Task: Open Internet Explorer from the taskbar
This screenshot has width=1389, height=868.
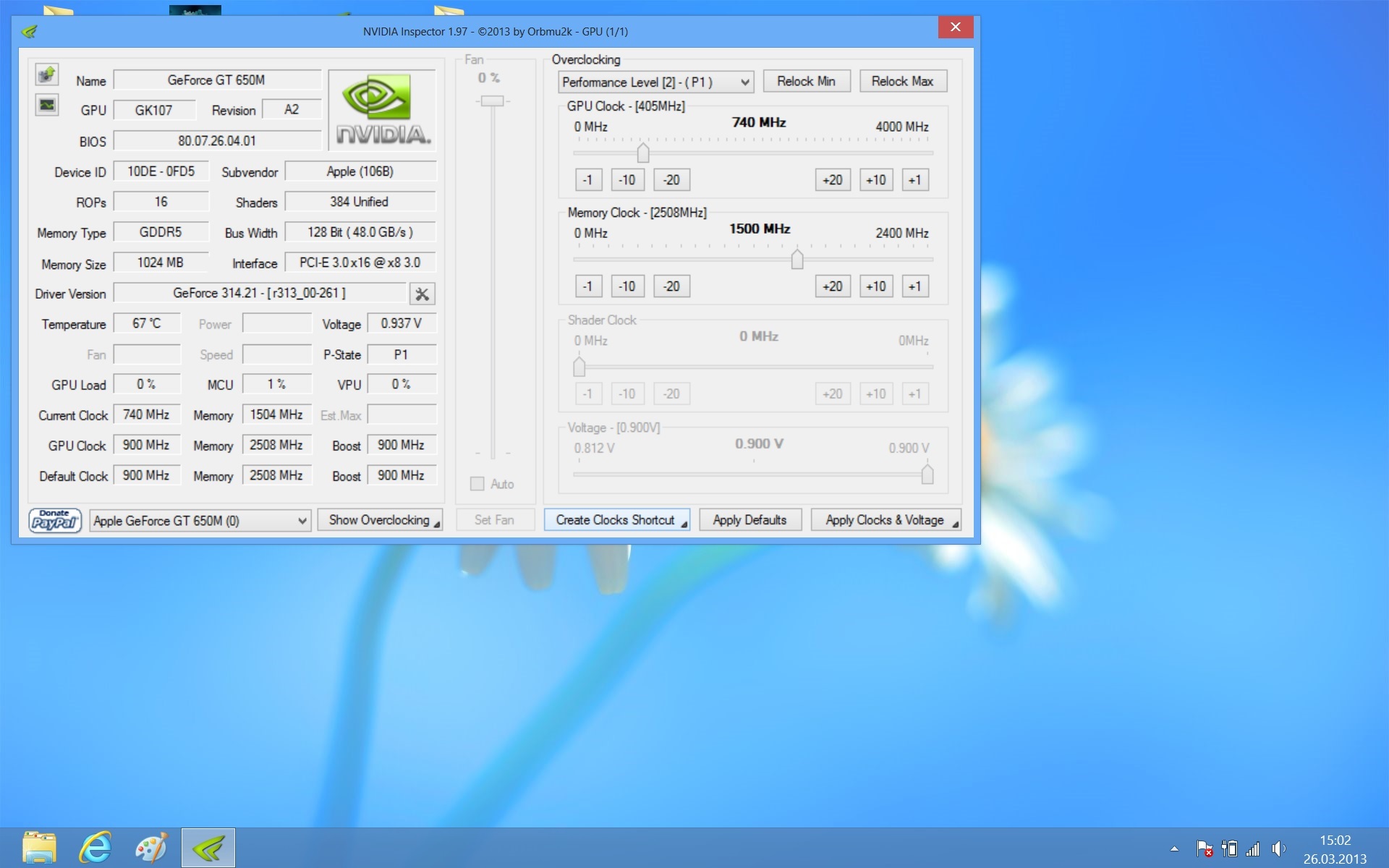Action: tap(95, 848)
